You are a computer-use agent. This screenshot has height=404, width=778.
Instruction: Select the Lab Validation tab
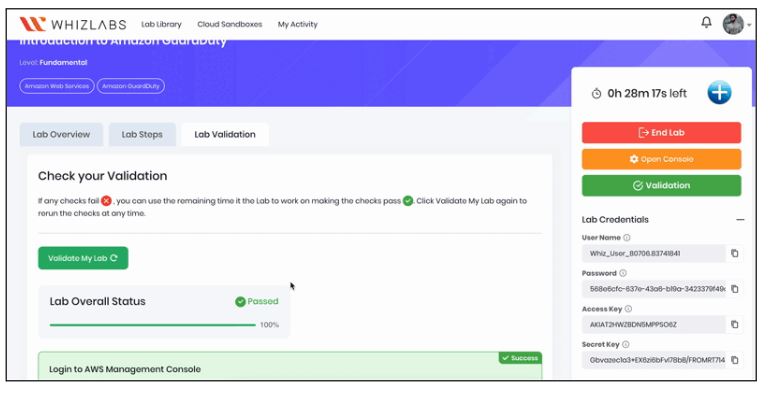point(225,135)
